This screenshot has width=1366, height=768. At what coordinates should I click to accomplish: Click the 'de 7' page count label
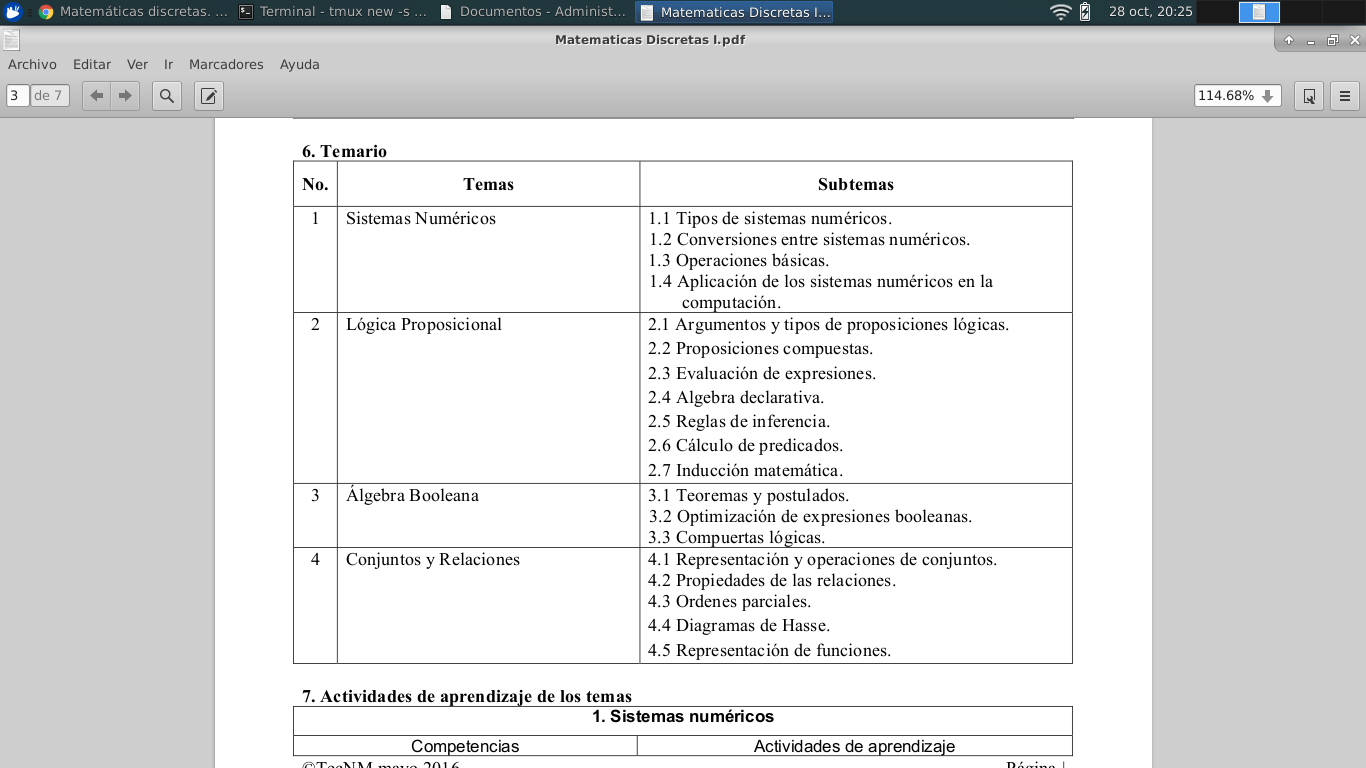click(x=49, y=96)
